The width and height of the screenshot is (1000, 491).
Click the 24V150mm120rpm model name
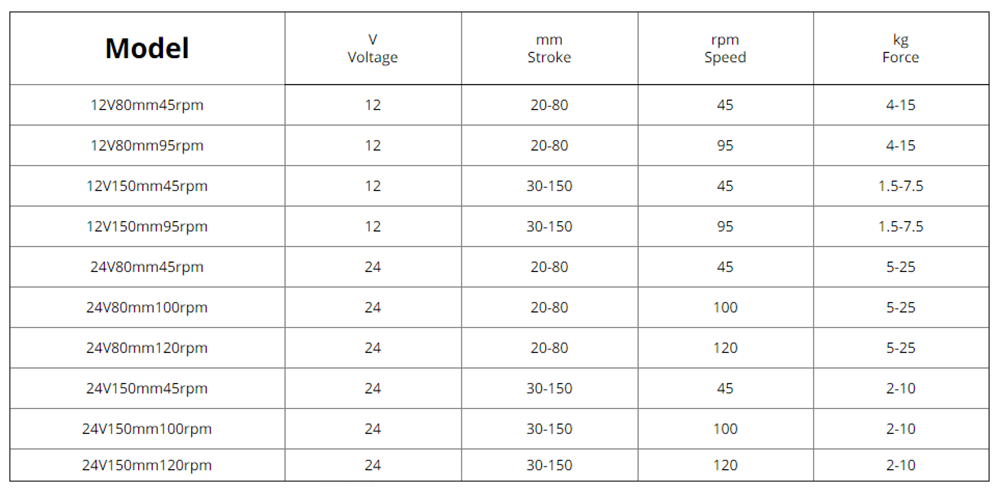[147, 465]
